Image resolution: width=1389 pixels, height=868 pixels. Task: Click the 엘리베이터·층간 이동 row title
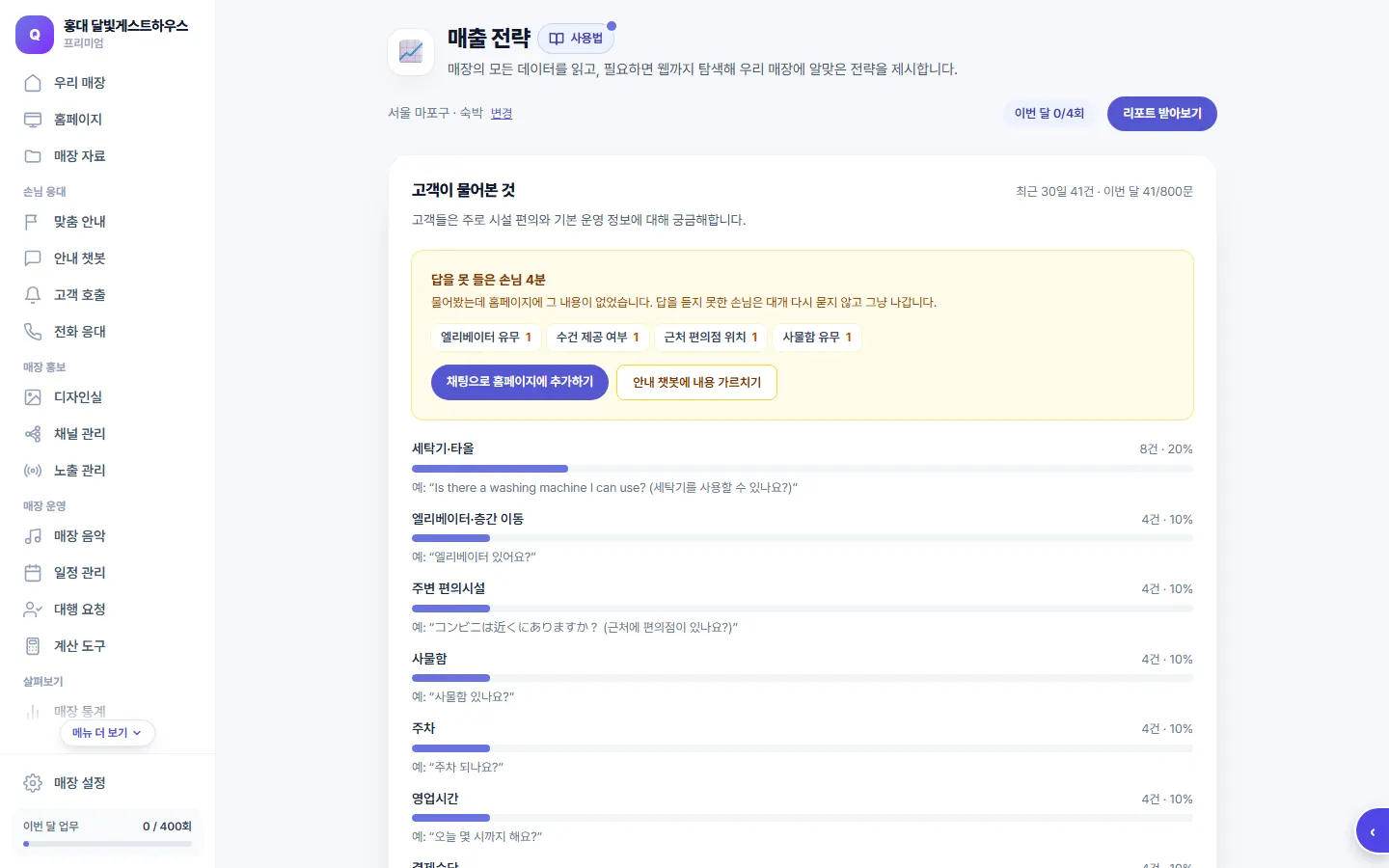point(468,519)
